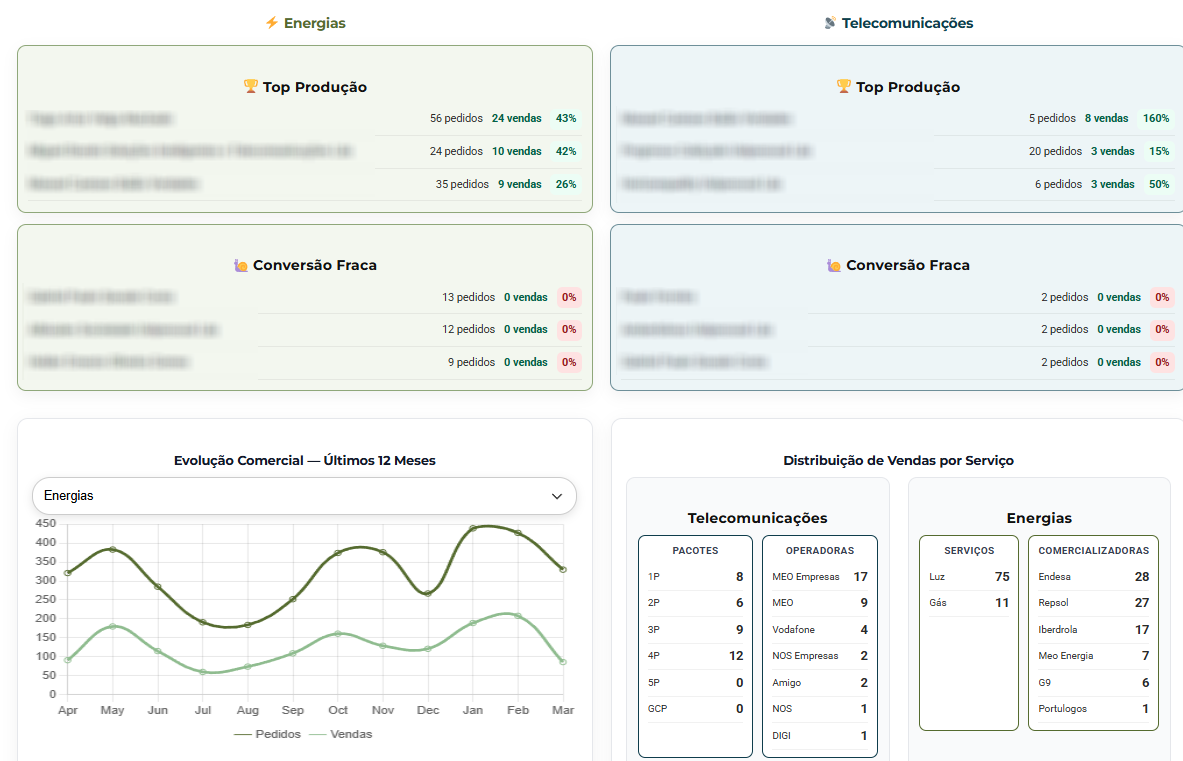Click the January data point on the Pedidos line
Screen dimensions: 1183x761
click(x=473, y=528)
